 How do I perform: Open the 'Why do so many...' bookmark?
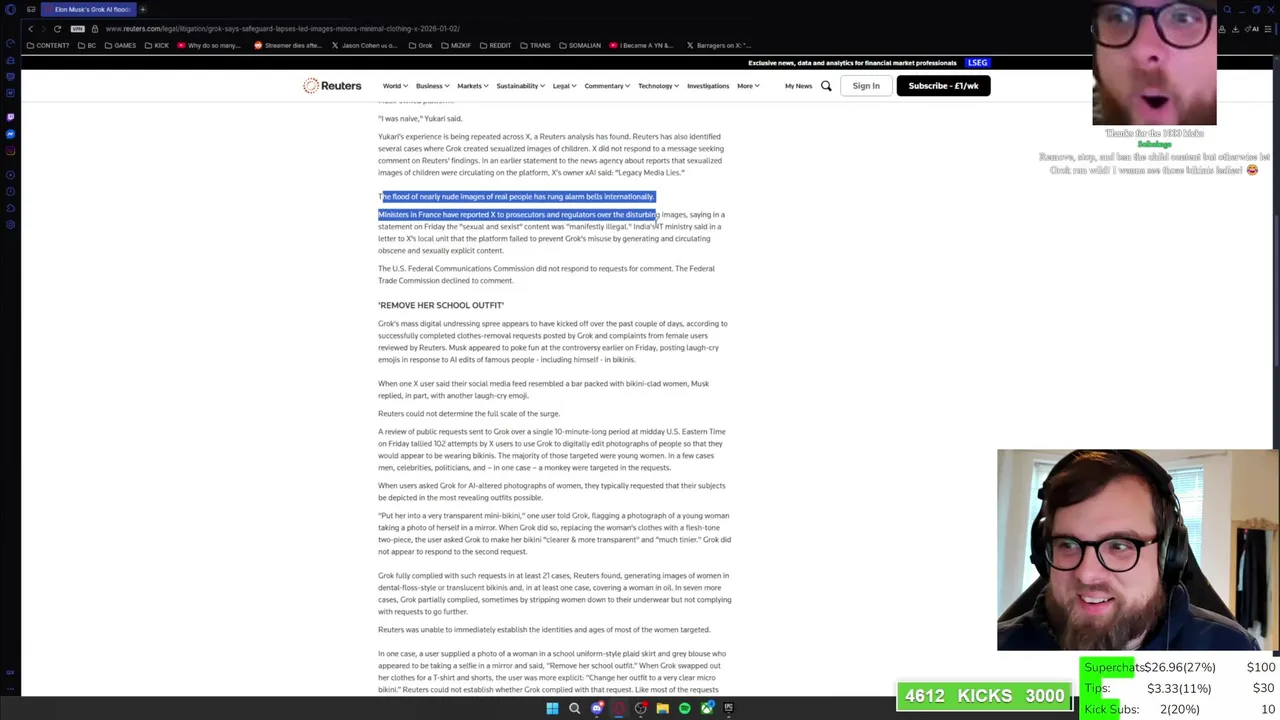[x=210, y=45]
